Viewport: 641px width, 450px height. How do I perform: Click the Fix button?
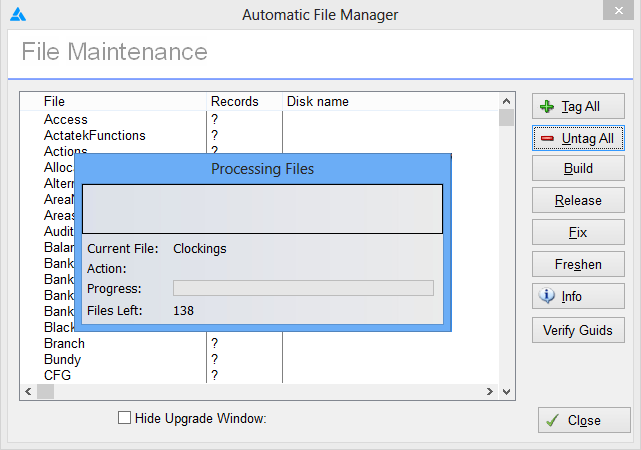(578, 232)
